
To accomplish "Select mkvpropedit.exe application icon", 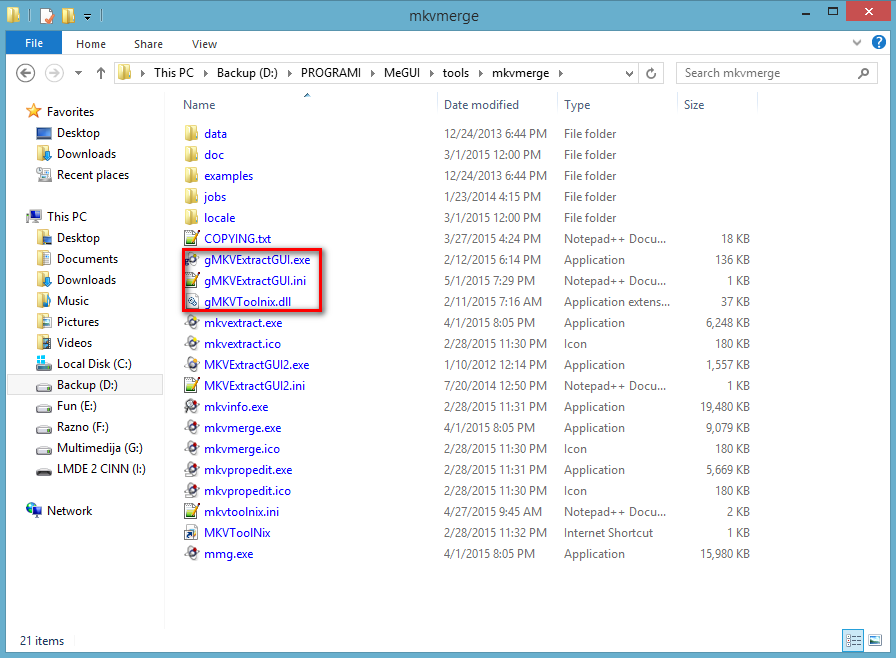I will (191, 470).
